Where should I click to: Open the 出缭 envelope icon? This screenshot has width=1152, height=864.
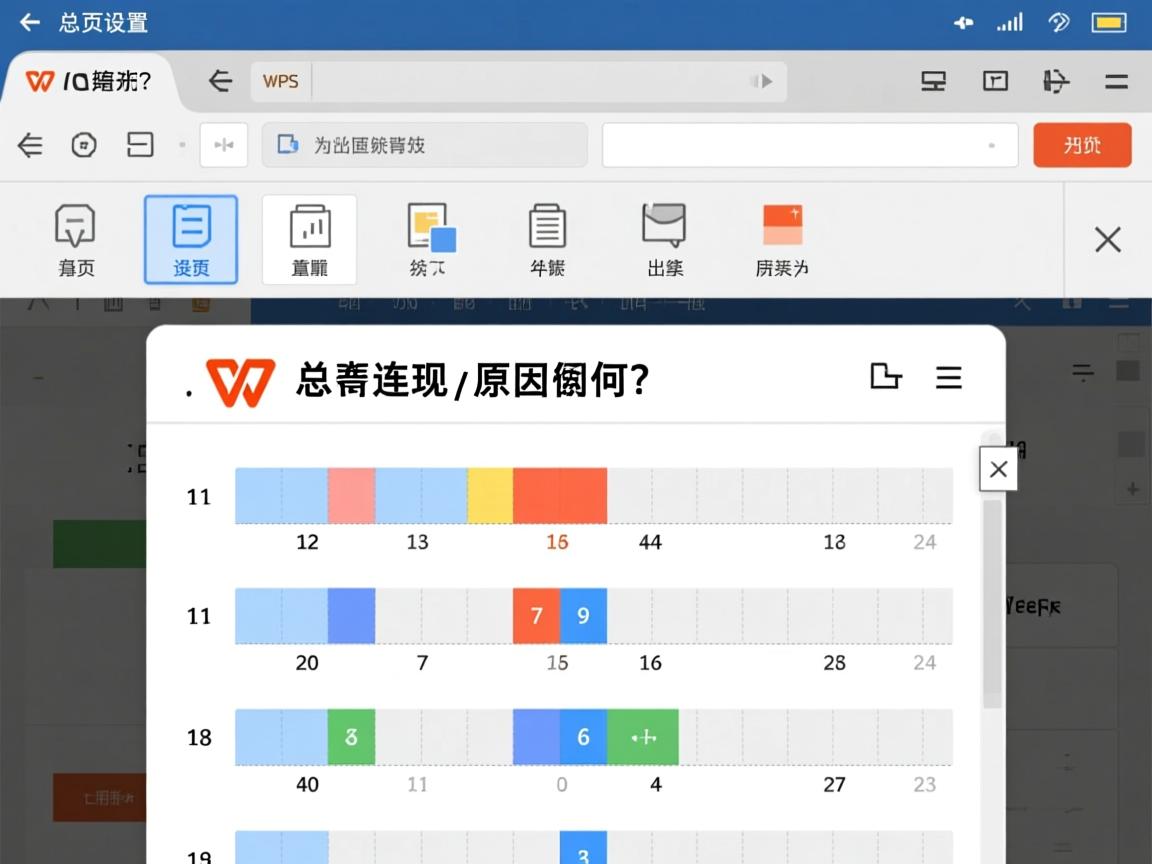tap(664, 239)
